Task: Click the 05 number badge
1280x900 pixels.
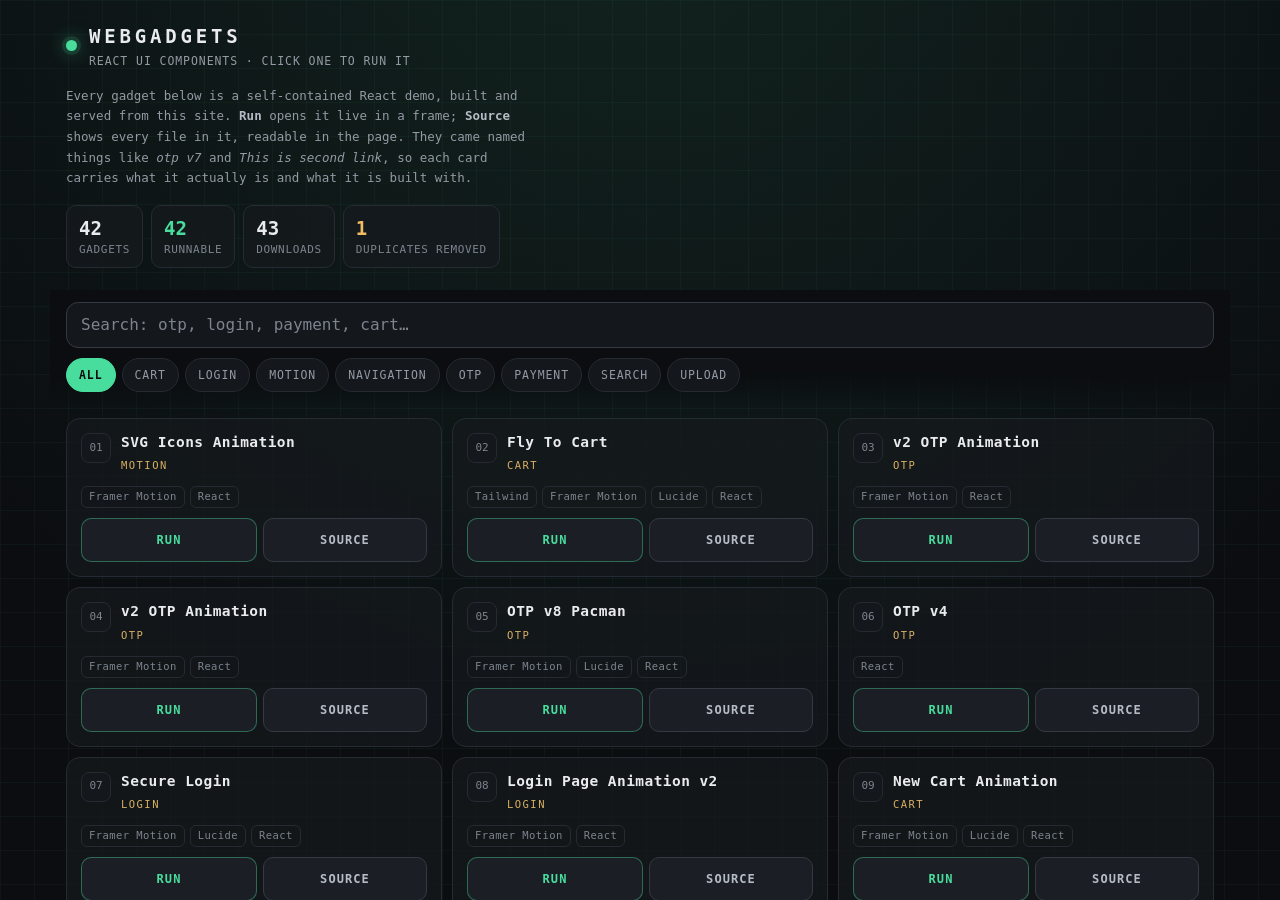Action: 482,617
